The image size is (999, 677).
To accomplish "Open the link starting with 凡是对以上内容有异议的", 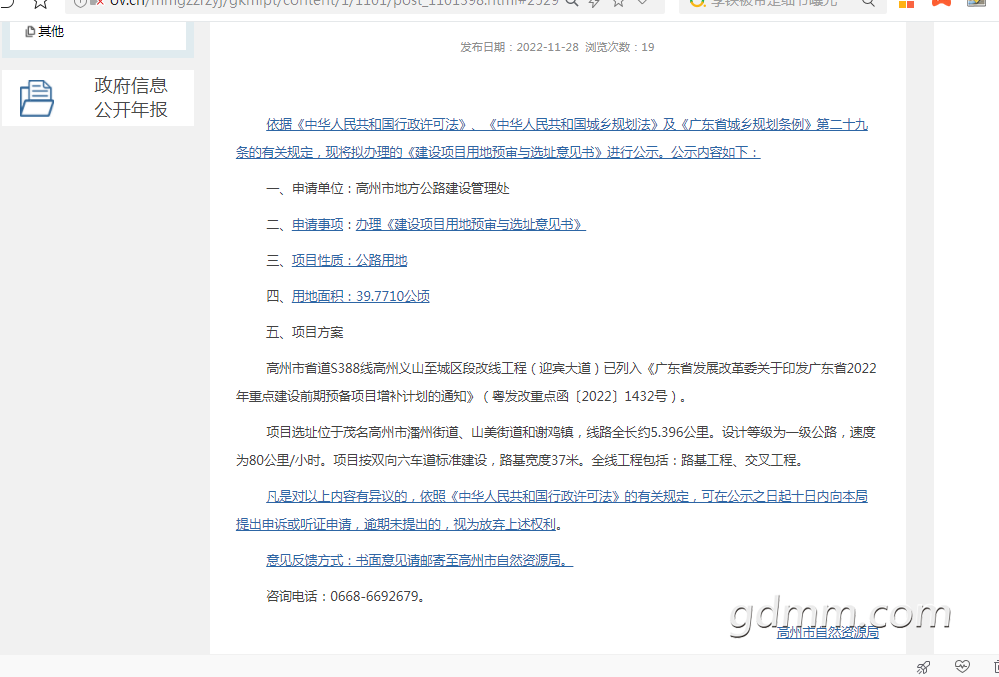I will pos(552,510).
